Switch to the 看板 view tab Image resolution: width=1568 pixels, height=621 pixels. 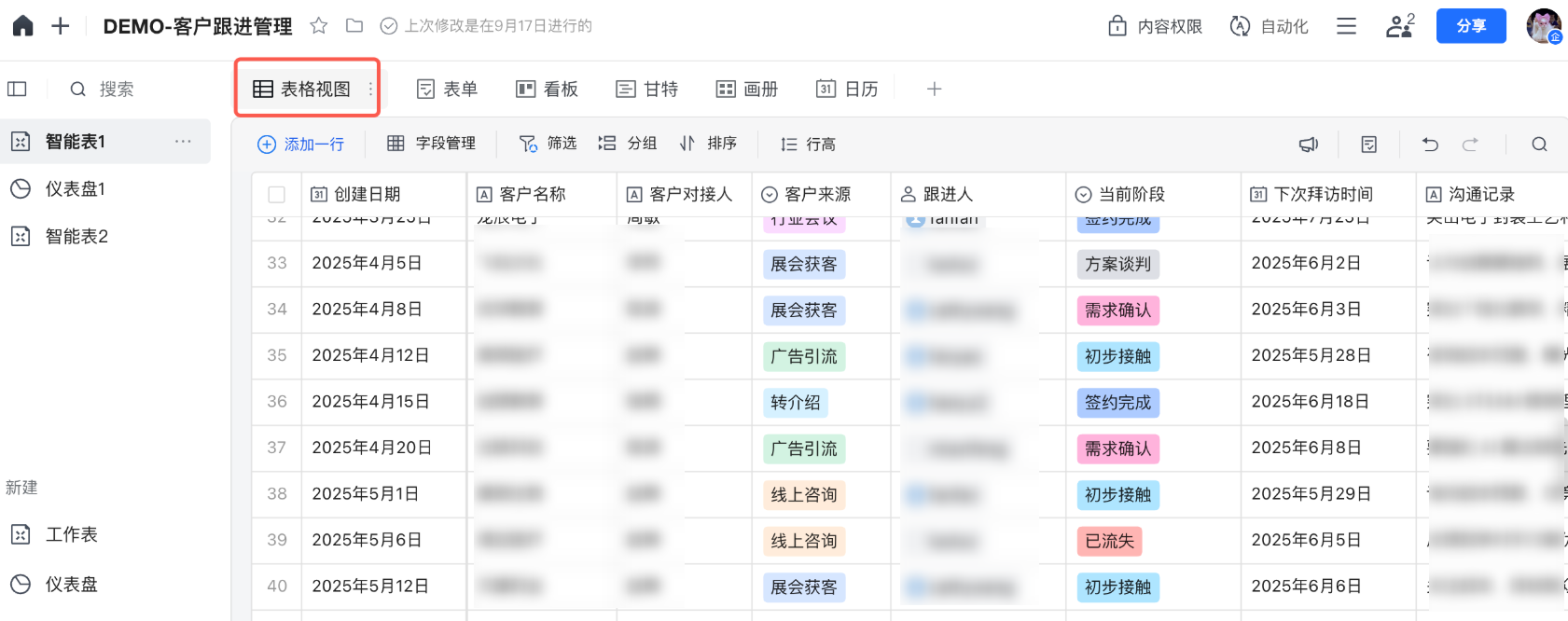548,90
